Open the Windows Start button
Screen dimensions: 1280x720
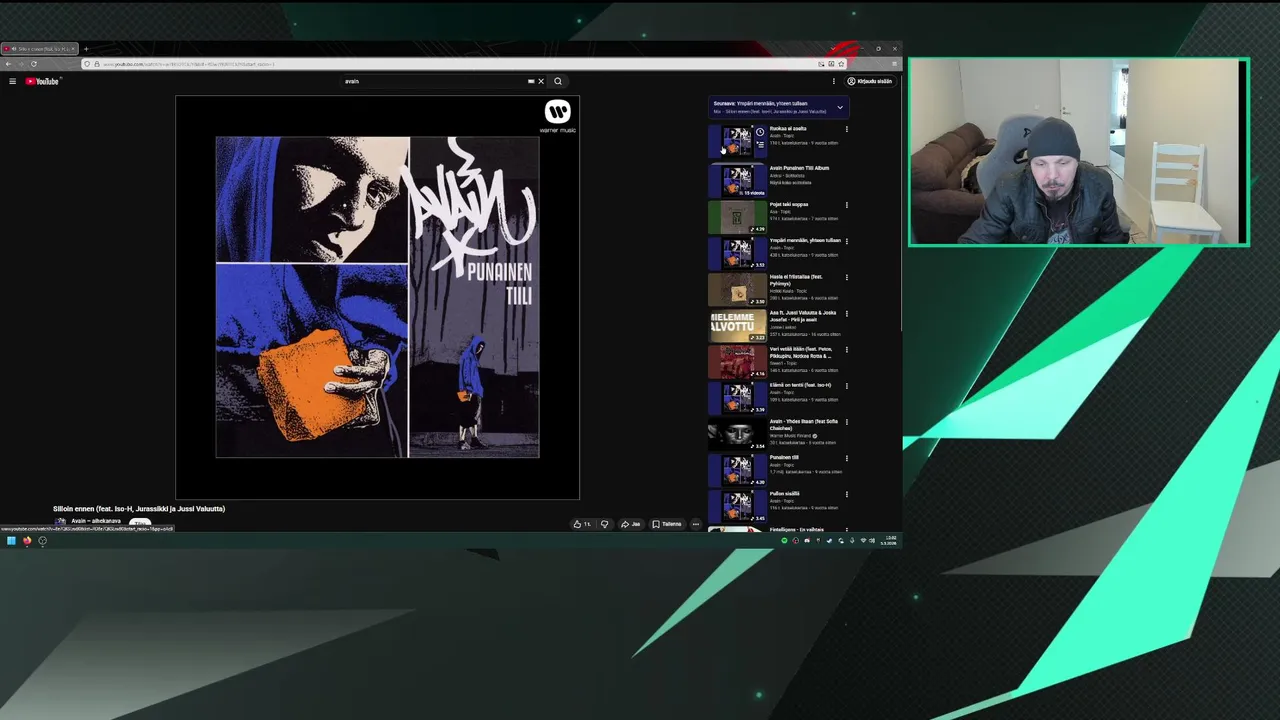click(11, 541)
